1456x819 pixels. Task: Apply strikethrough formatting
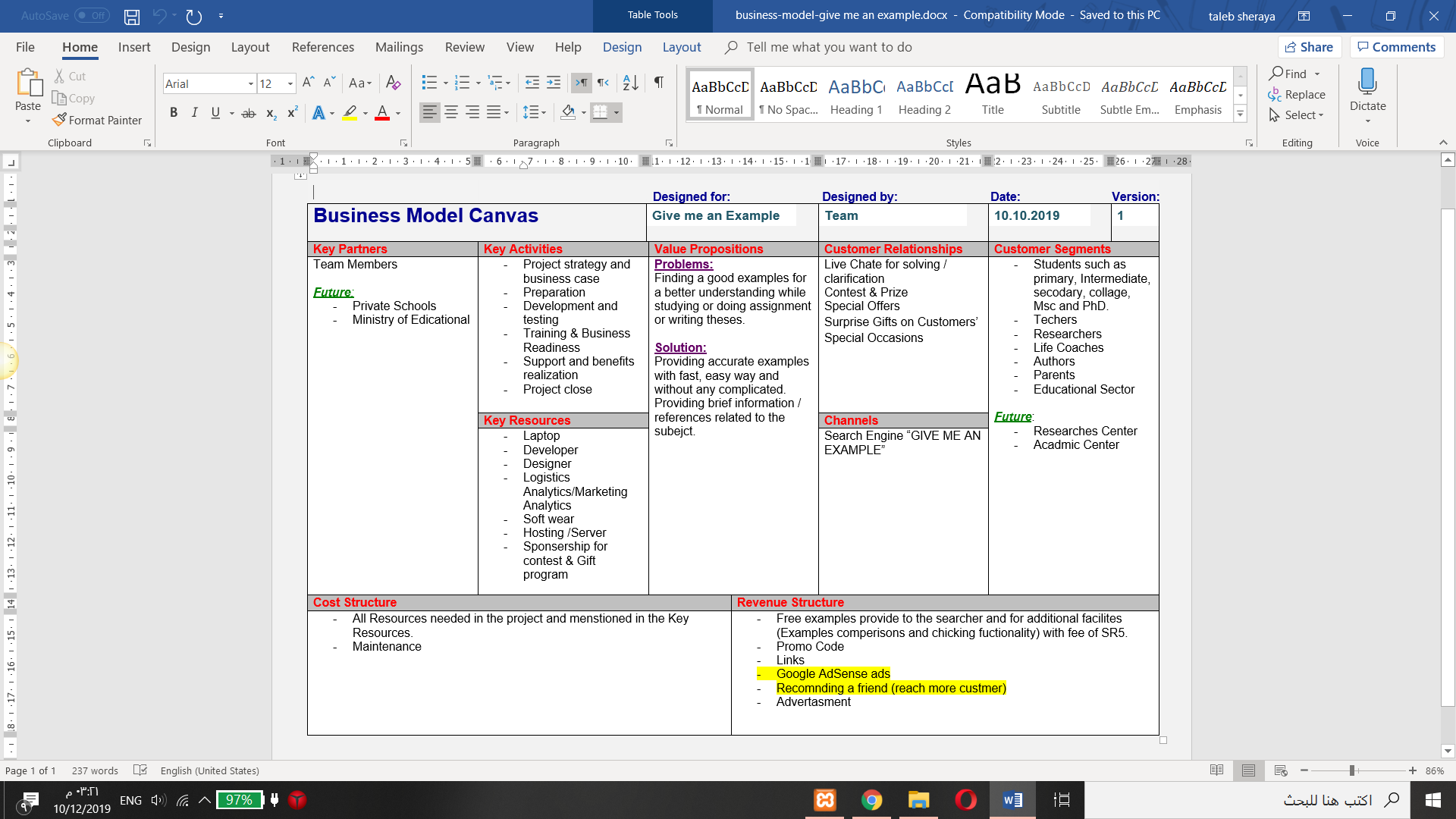pos(248,113)
